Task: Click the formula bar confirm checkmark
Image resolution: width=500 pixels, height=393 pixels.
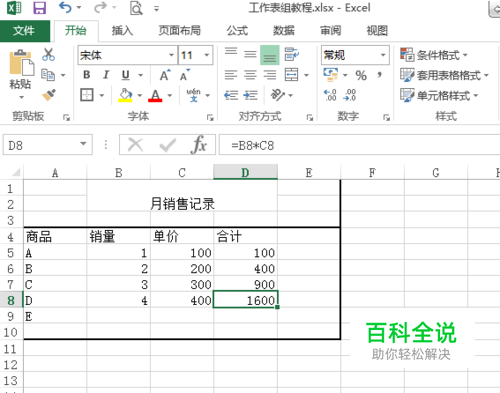Action: 167,145
